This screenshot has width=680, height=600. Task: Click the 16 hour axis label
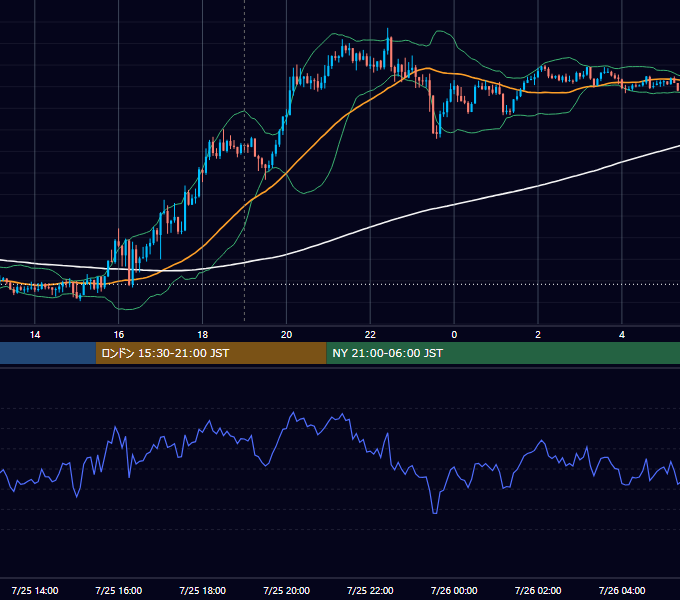118,335
